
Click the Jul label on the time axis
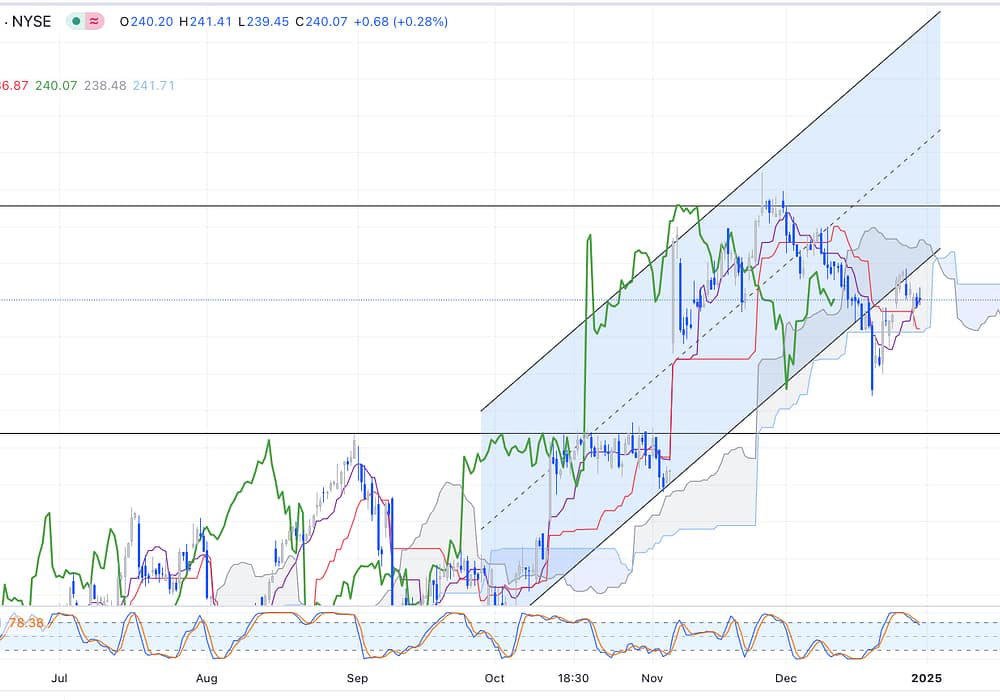pyautogui.click(x=59, y=678)
